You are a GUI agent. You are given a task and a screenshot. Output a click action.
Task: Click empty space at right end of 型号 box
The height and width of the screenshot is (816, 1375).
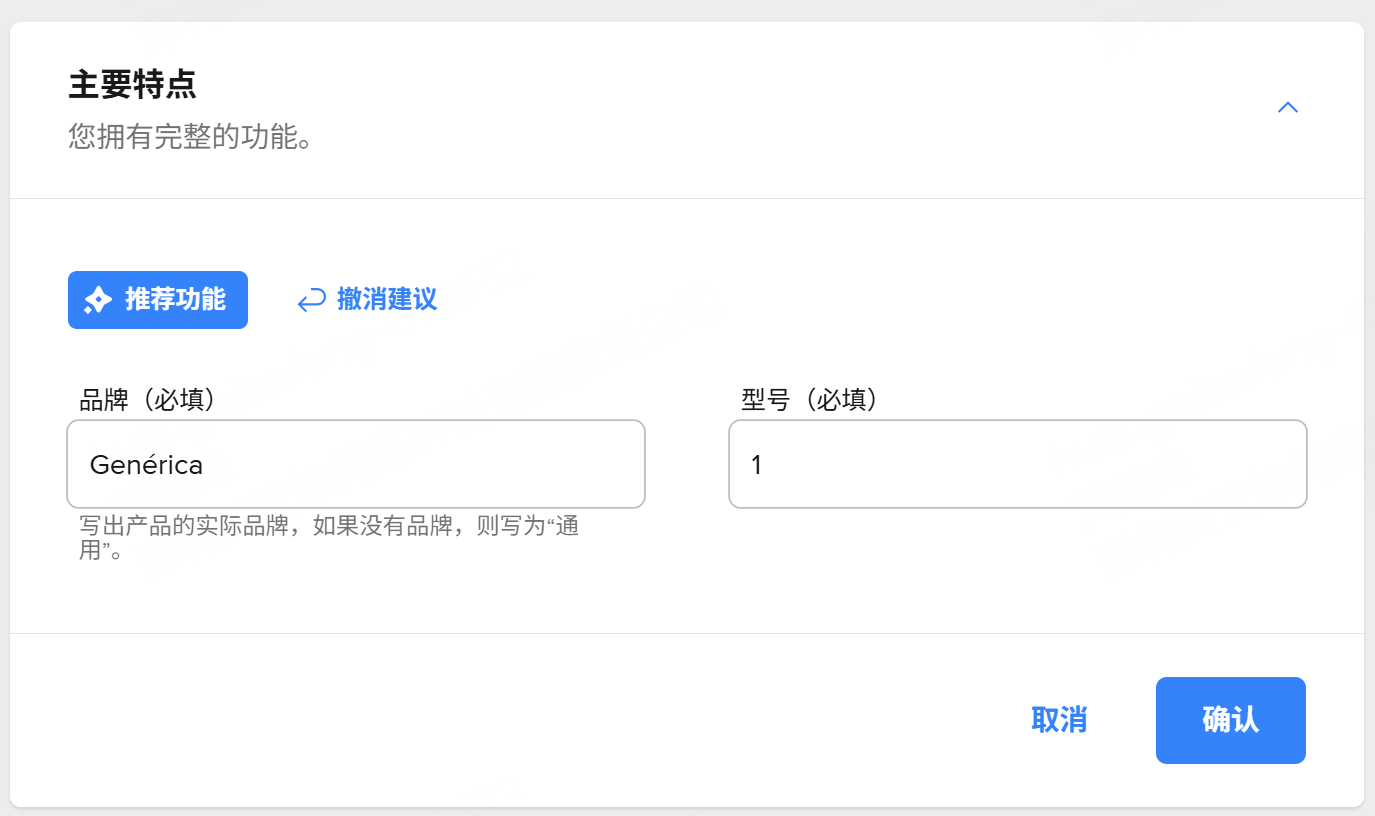(1260, 464)
